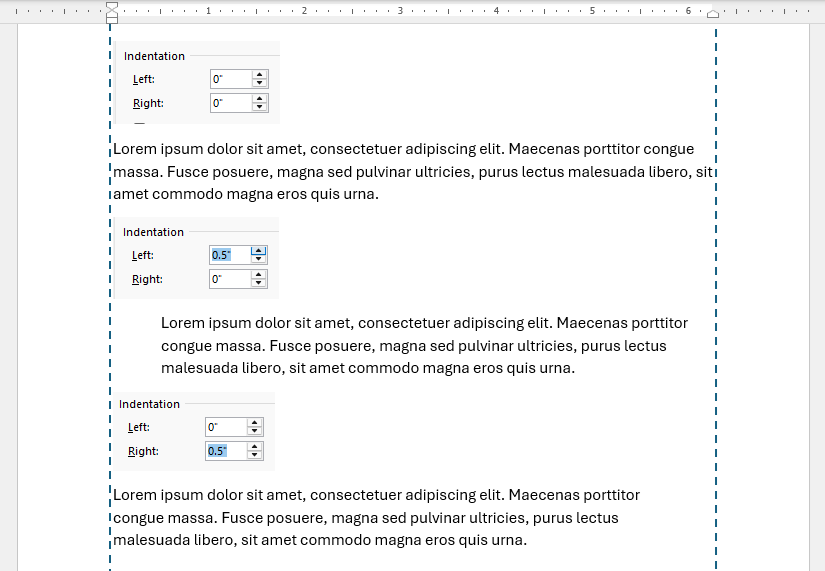Click the Right down arrow in the middle Indentation image

click(x=258, y=283)
